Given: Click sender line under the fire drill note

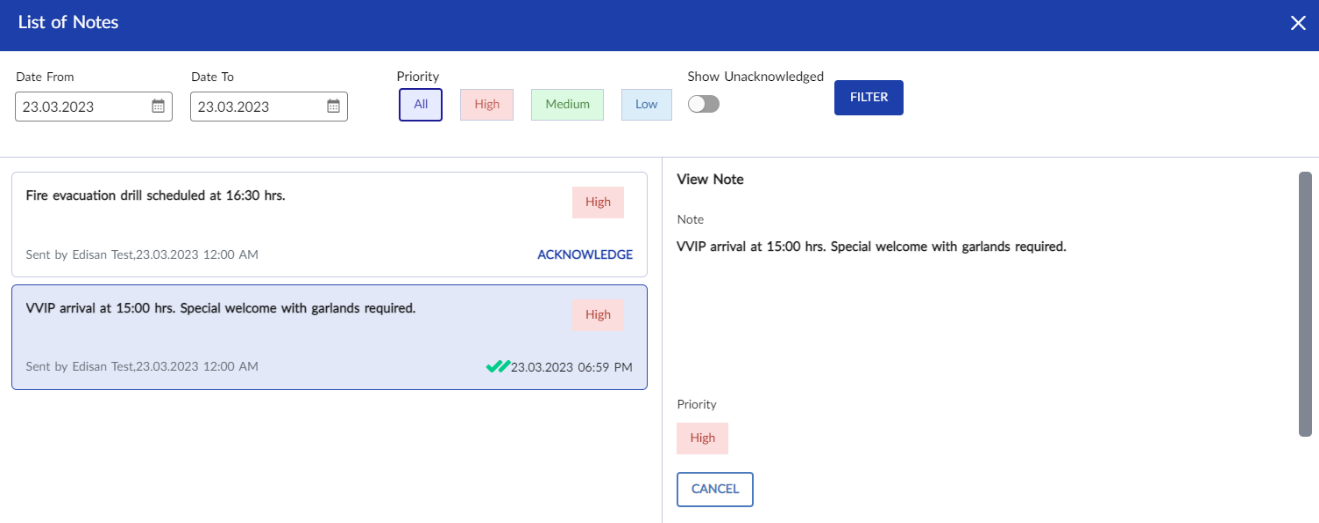Looking at the screenshot, I should [x=142, y=255].
